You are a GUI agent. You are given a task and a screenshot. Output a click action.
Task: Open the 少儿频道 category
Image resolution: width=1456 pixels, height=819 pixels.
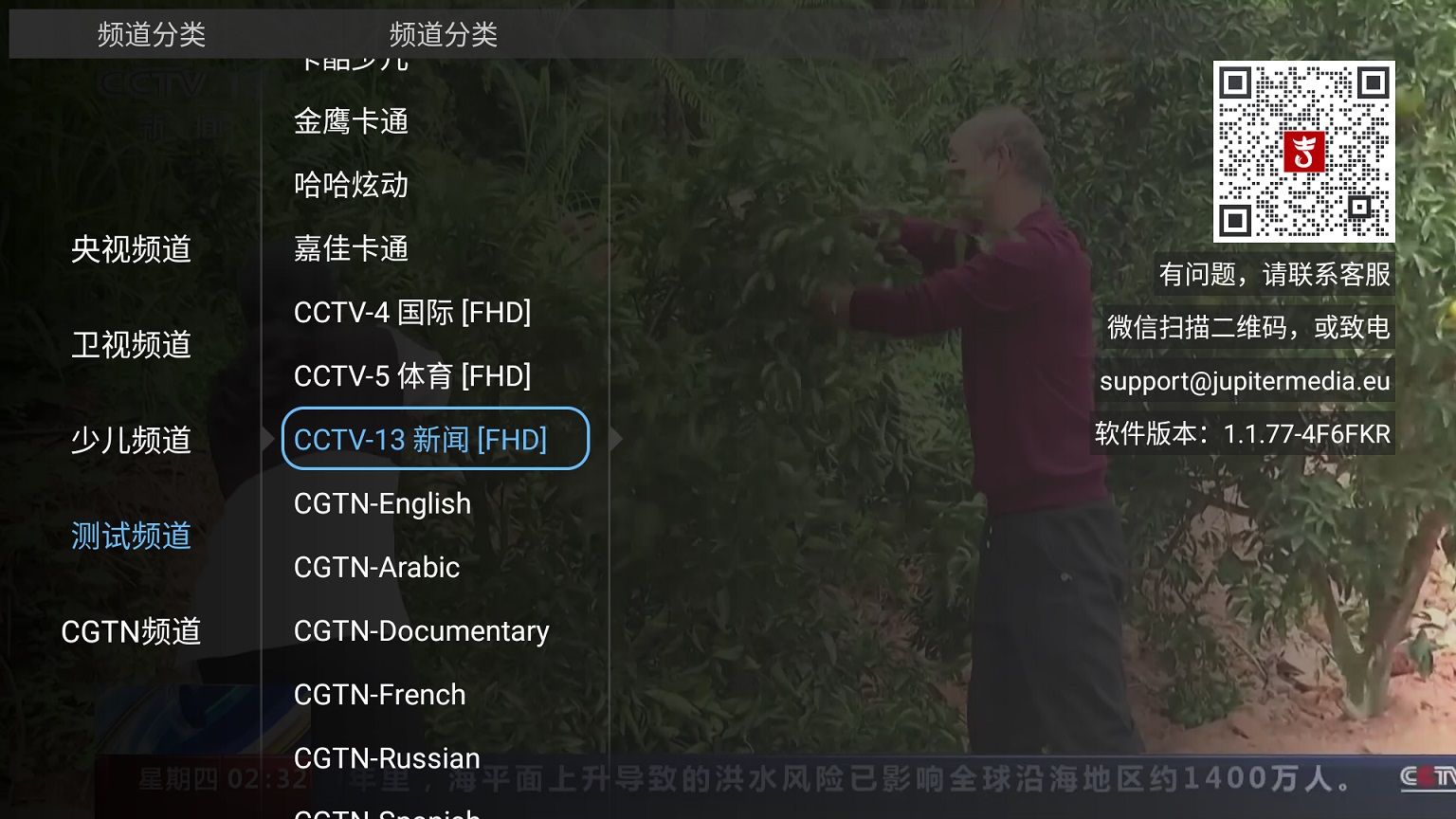click(131, 441)
